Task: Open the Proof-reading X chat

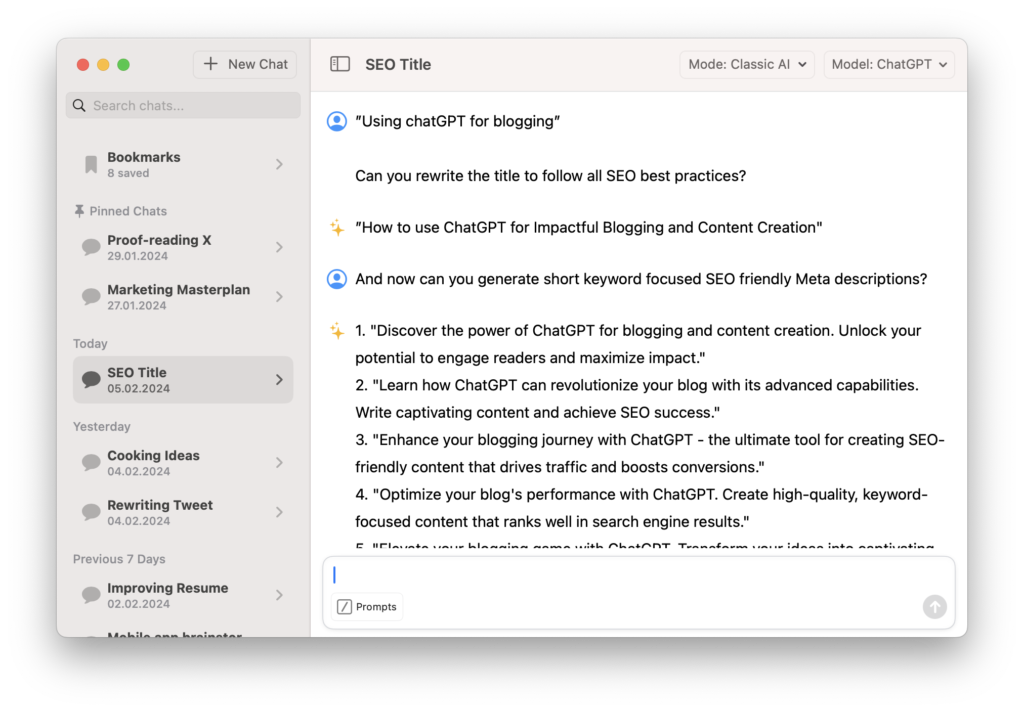Action: (183, 247)
